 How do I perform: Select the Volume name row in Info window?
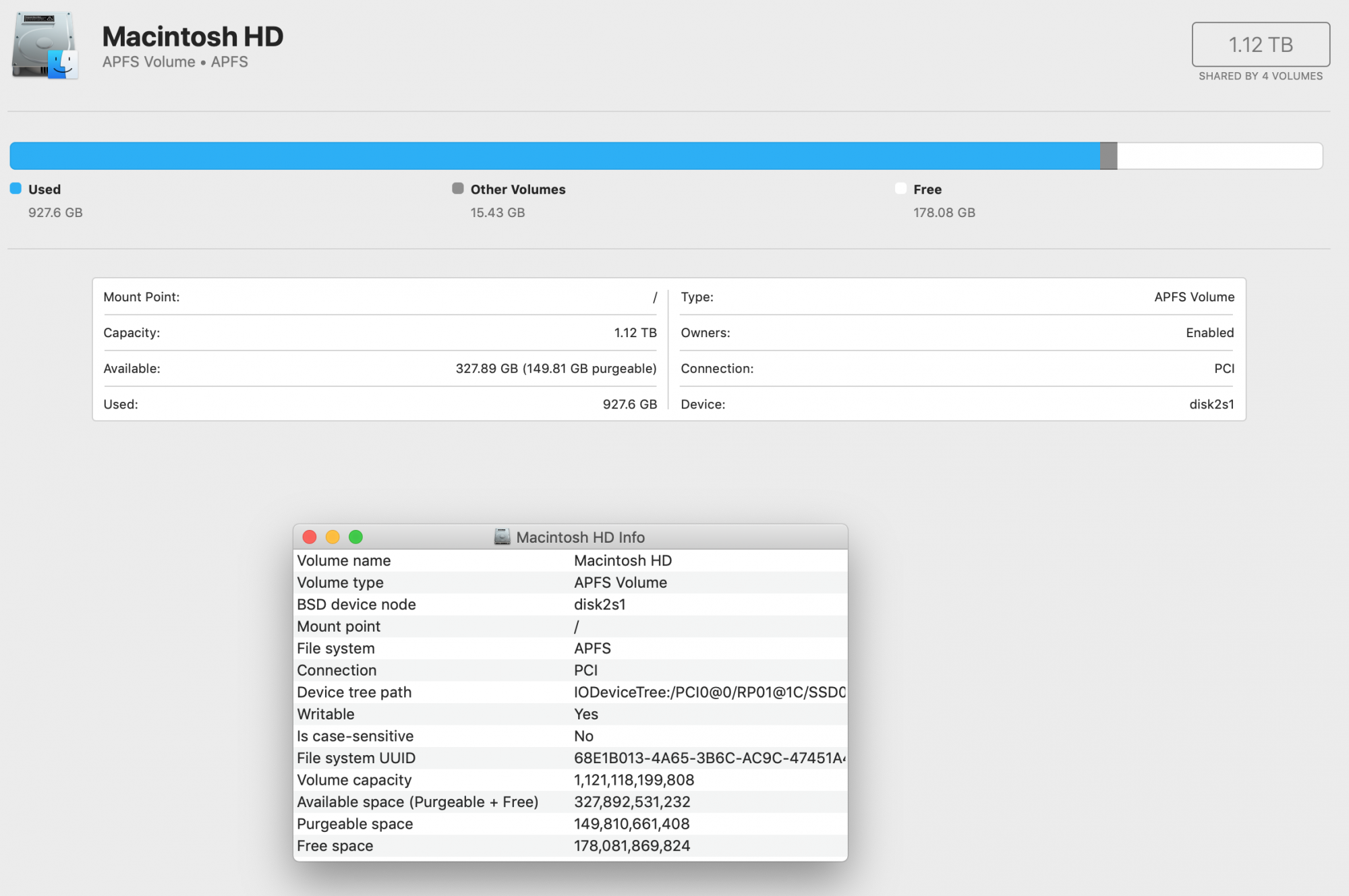571,560
